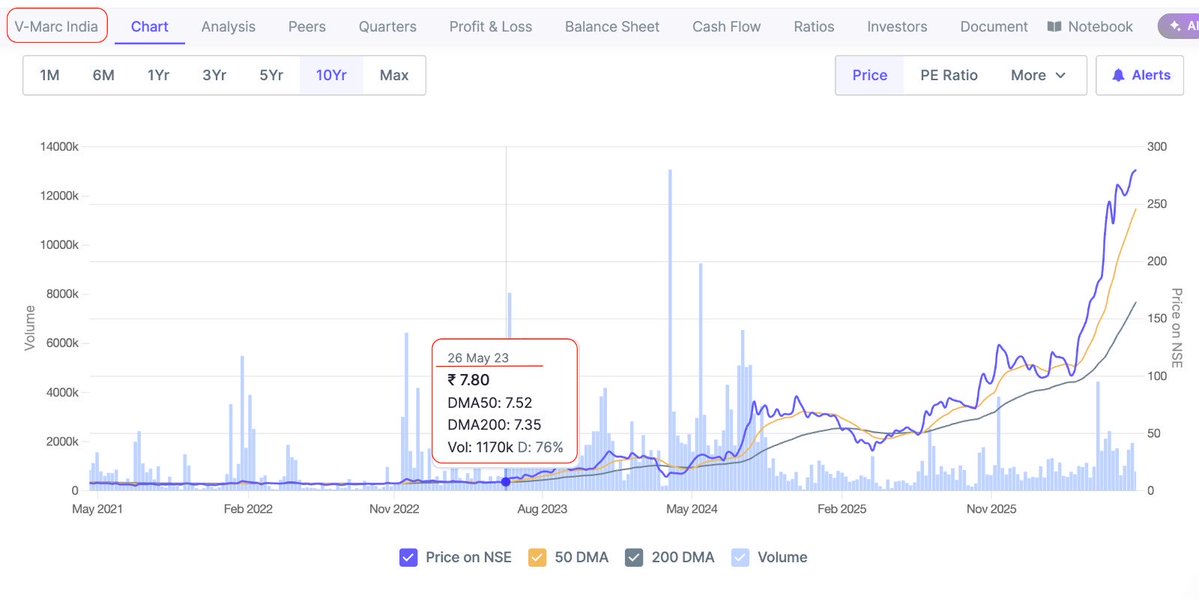Click the DMA200: 7.35 tooltip value
Image resolution: width=1199 pixels, height=599 pixels.
[493, 425]
